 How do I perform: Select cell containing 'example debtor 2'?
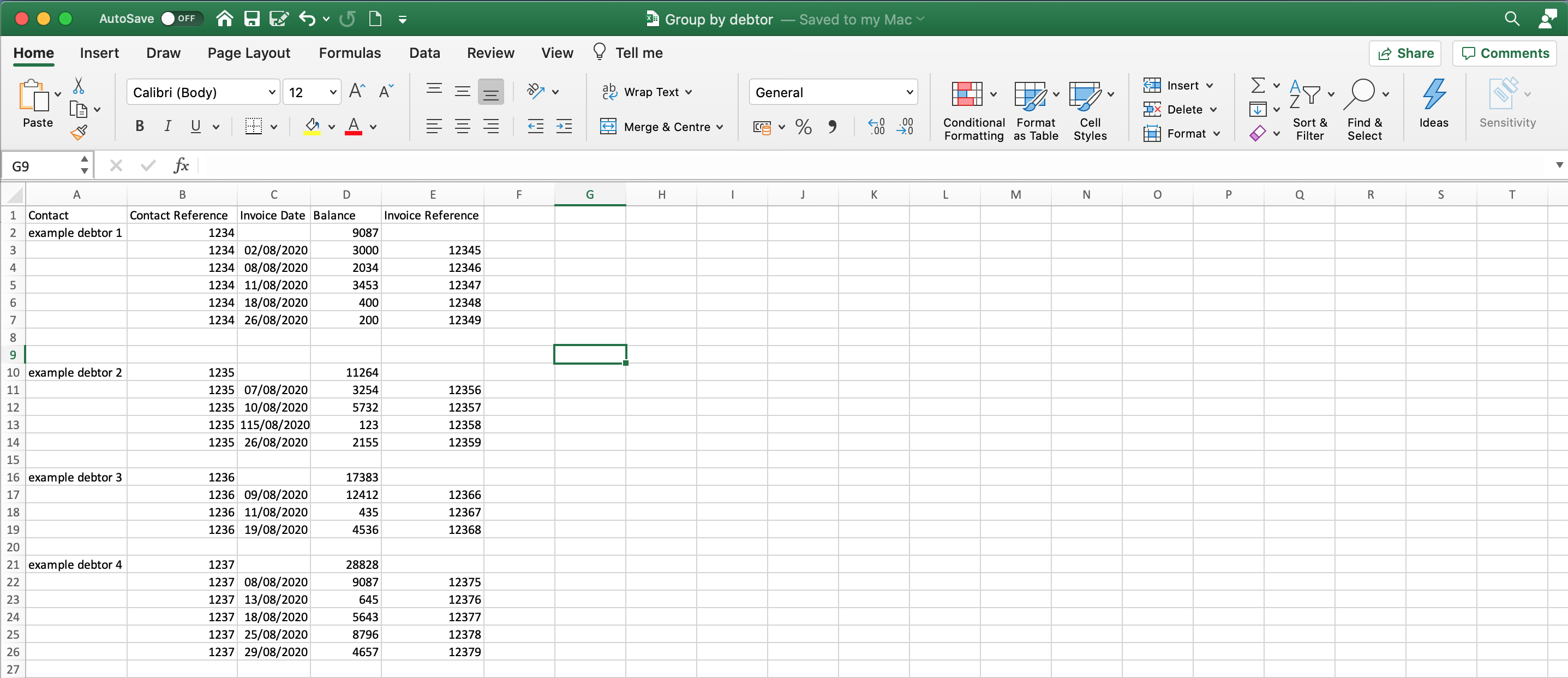pos(76,372)
